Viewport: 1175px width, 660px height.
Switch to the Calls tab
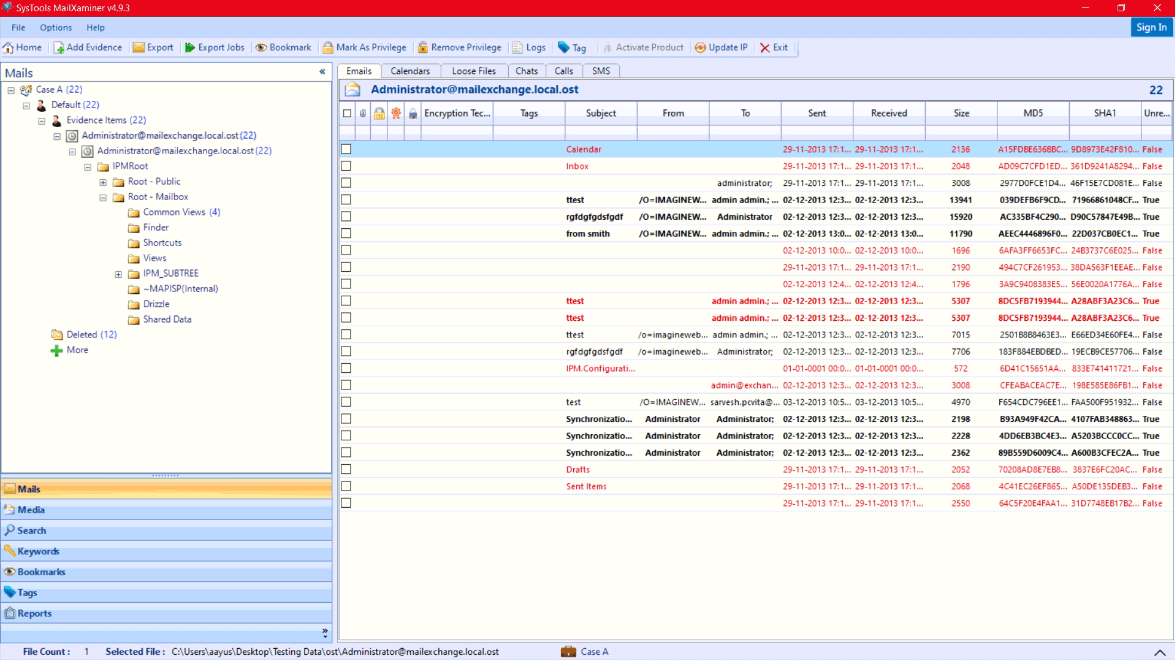coord(564,71)
